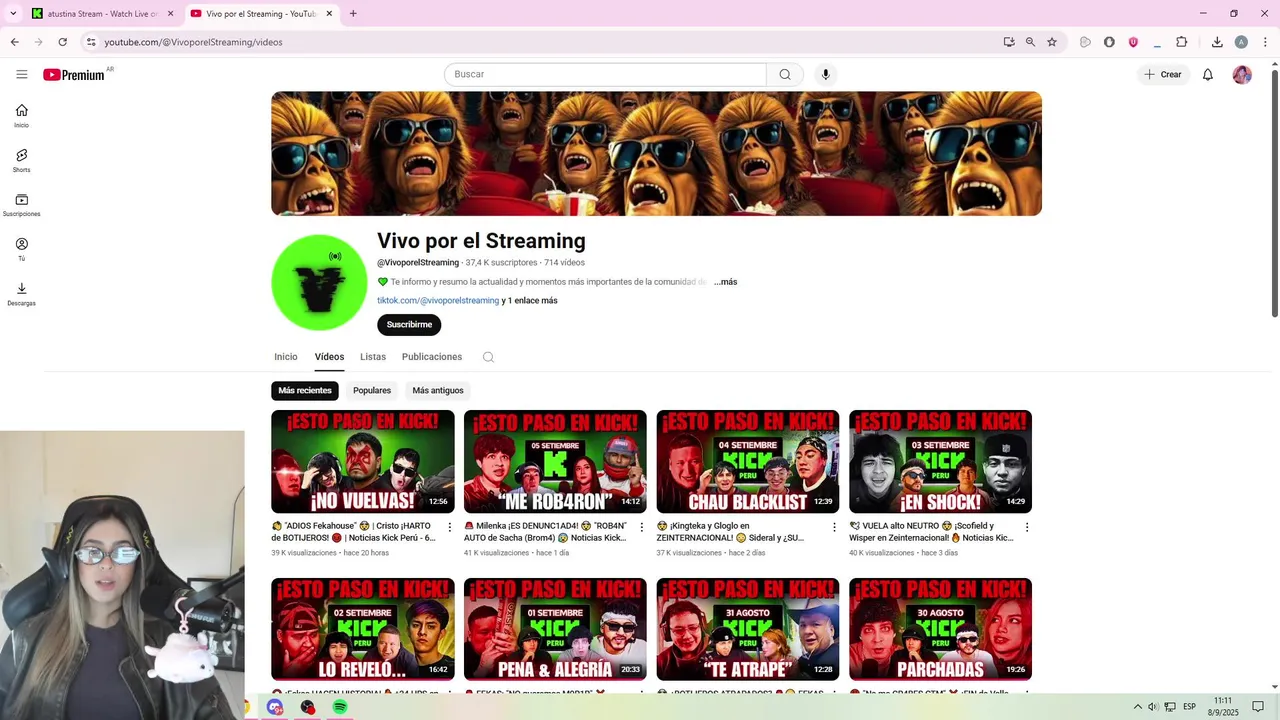This screenshot has width=1280, height=720.
Task: Open the YouTube account avatar menu
Action: point(1242,74)
